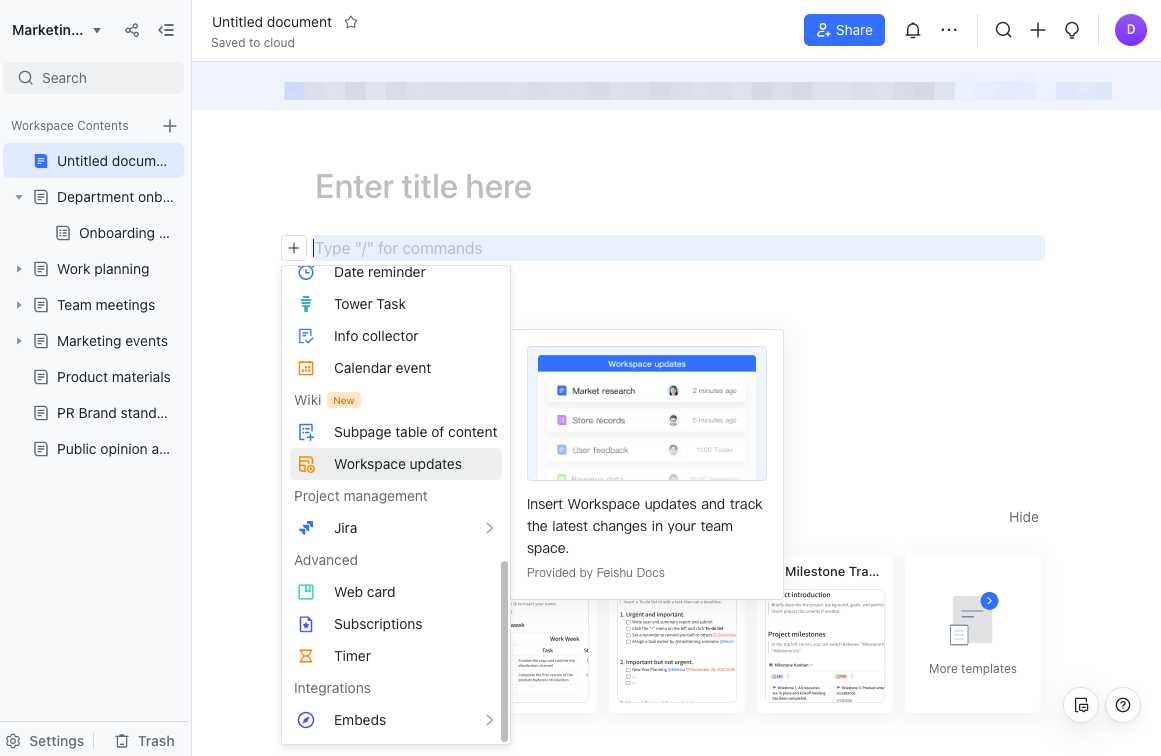Expand the Embeds submenu
1161x756 pixels.
(x=489, y=719)
